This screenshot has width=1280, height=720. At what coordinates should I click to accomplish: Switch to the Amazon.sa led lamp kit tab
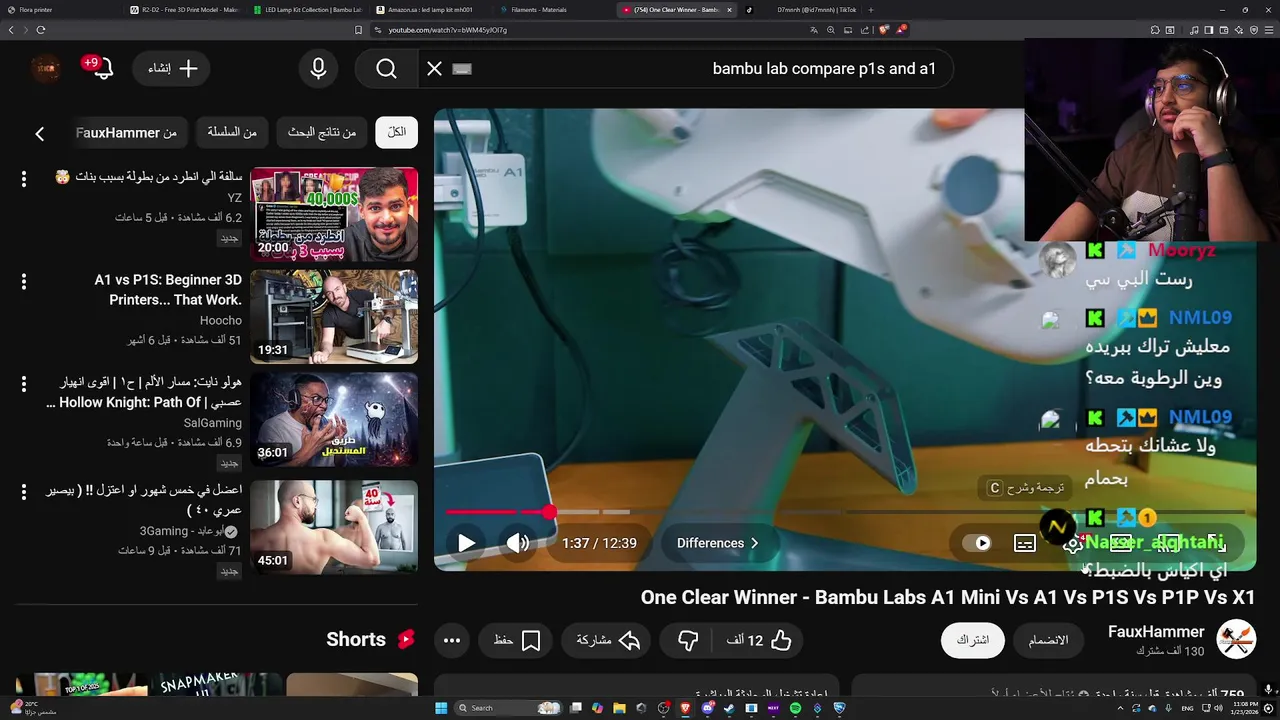[x=430, y=9]
